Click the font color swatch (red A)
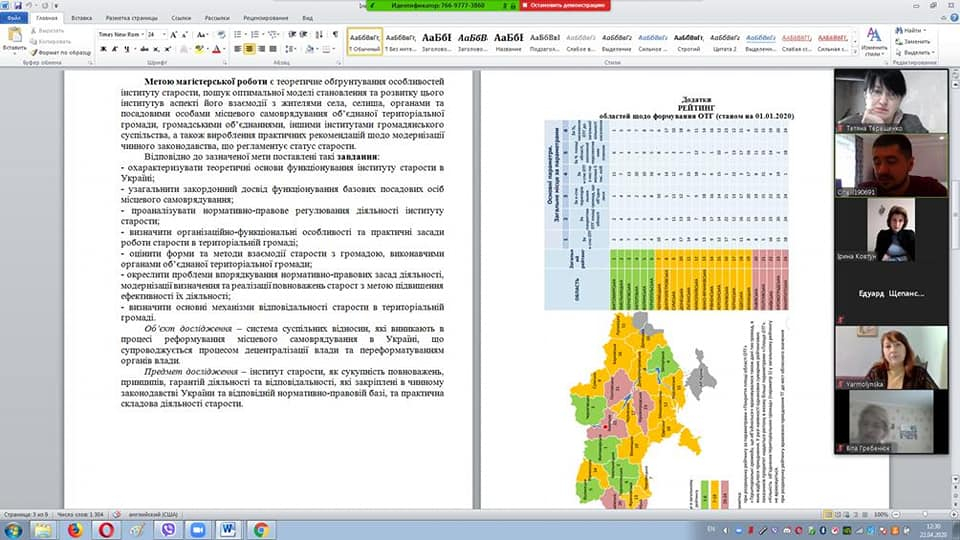This screenshot has width=960, height=540. click(x=216, y=48)
